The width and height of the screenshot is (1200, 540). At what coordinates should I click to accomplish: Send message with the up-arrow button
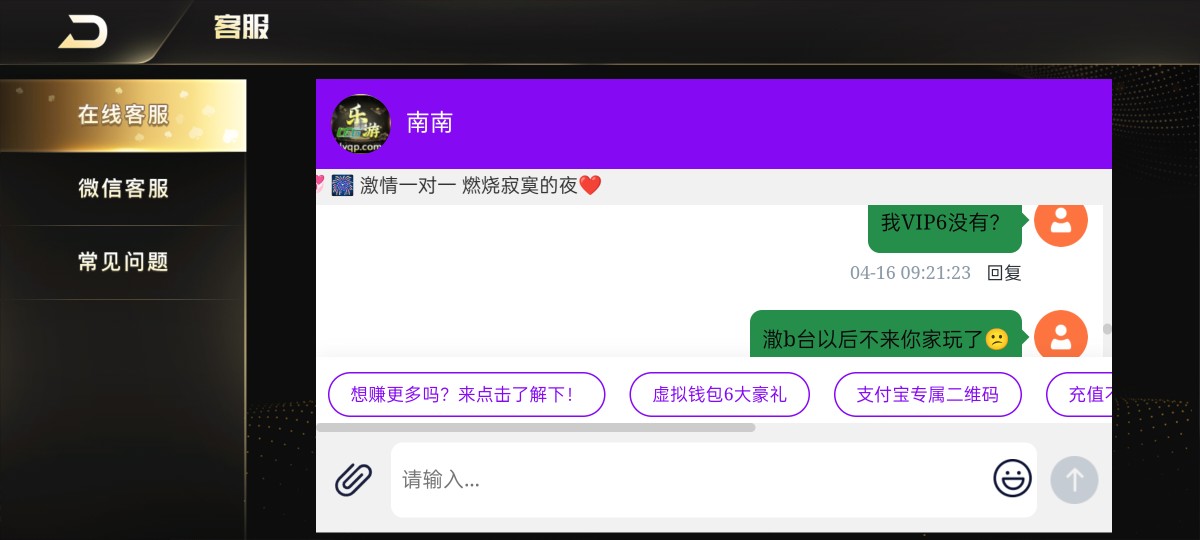pos(1074,480)
